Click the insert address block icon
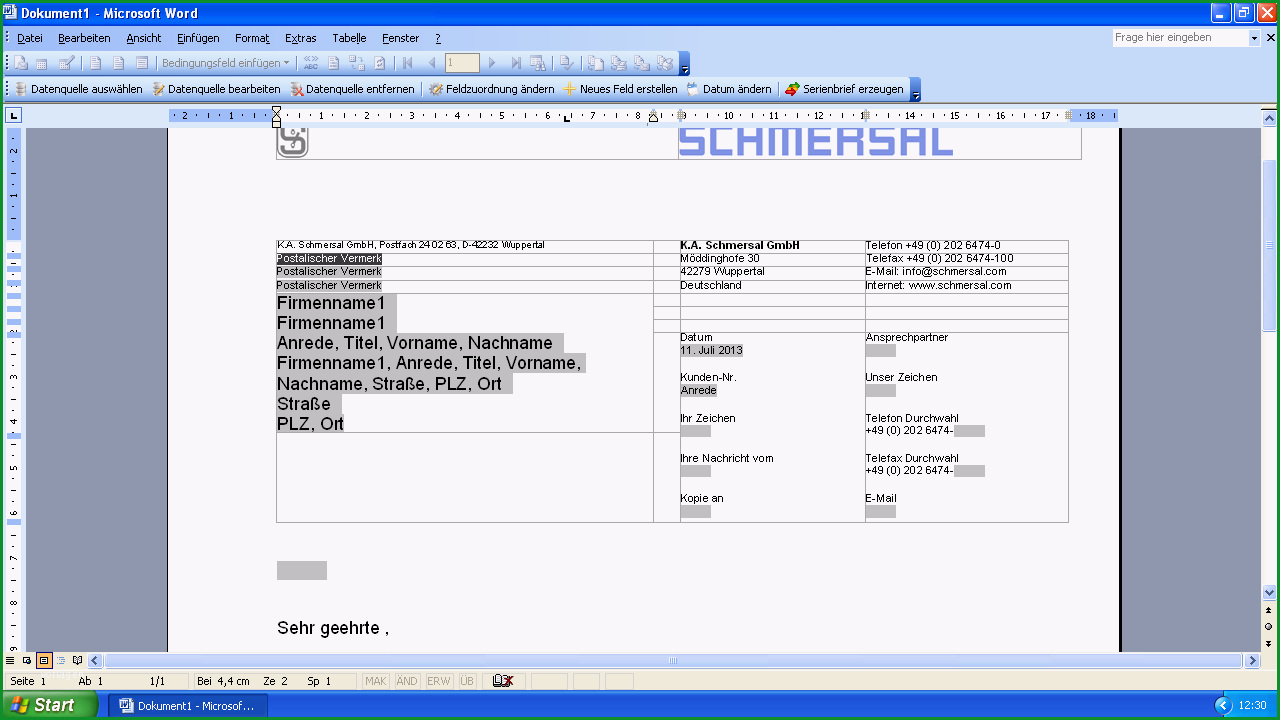The image size is (1280, 720). (96, 63)
